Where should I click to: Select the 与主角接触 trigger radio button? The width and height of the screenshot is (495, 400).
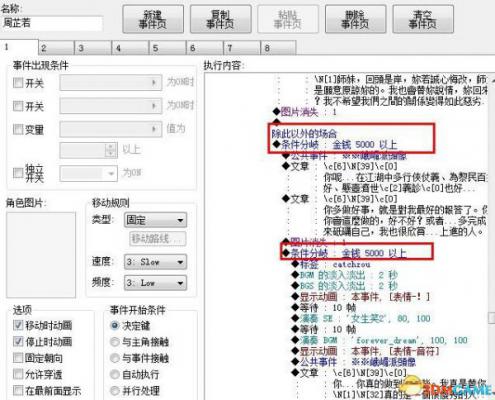pos(114,341)
